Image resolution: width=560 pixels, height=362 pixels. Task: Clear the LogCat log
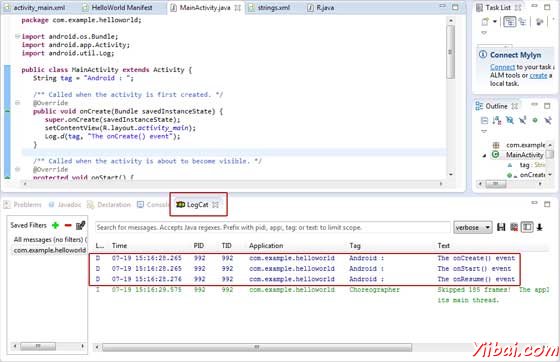pos(514,227)
